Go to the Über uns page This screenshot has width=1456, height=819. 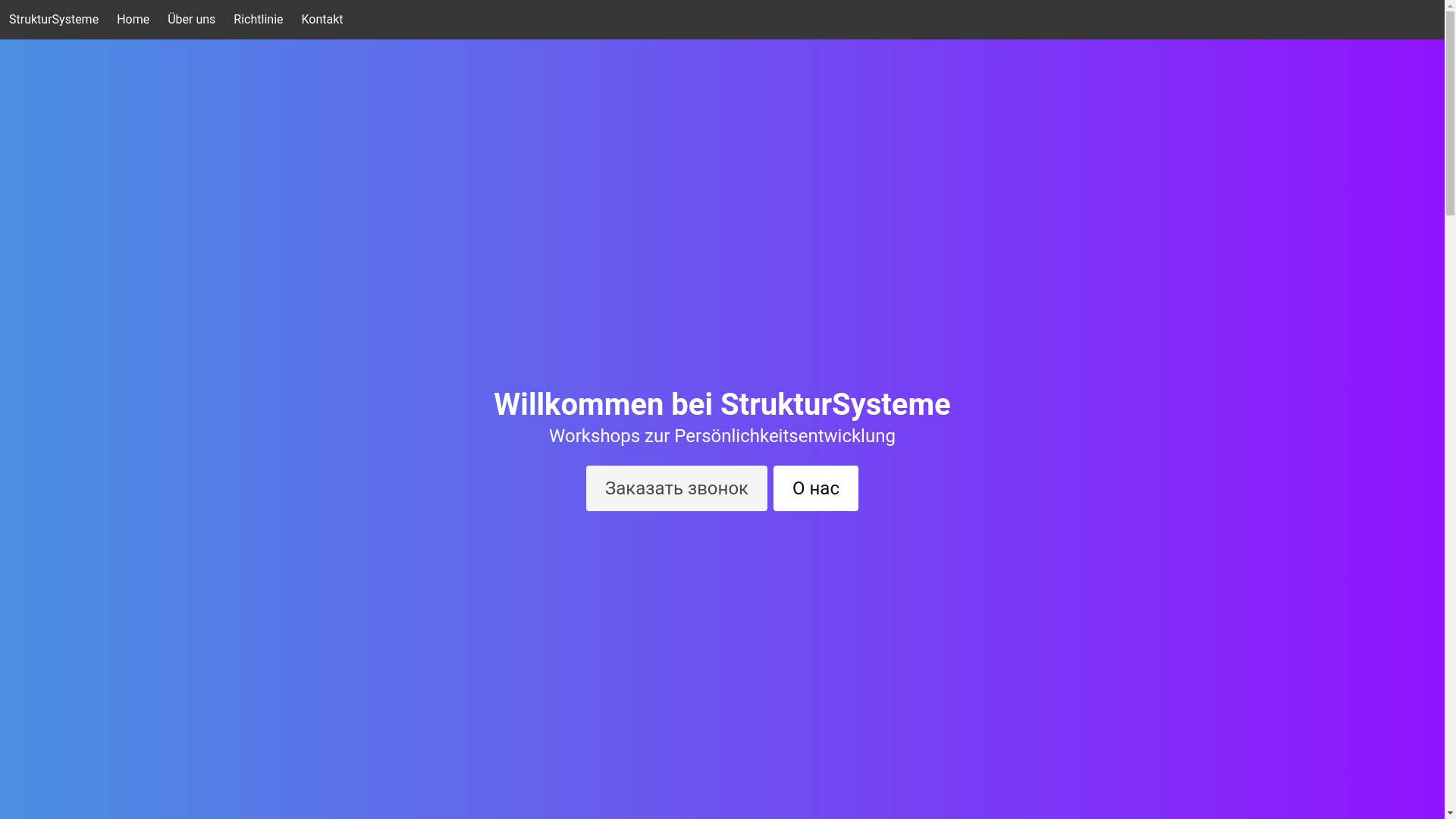tap(191, 20)
